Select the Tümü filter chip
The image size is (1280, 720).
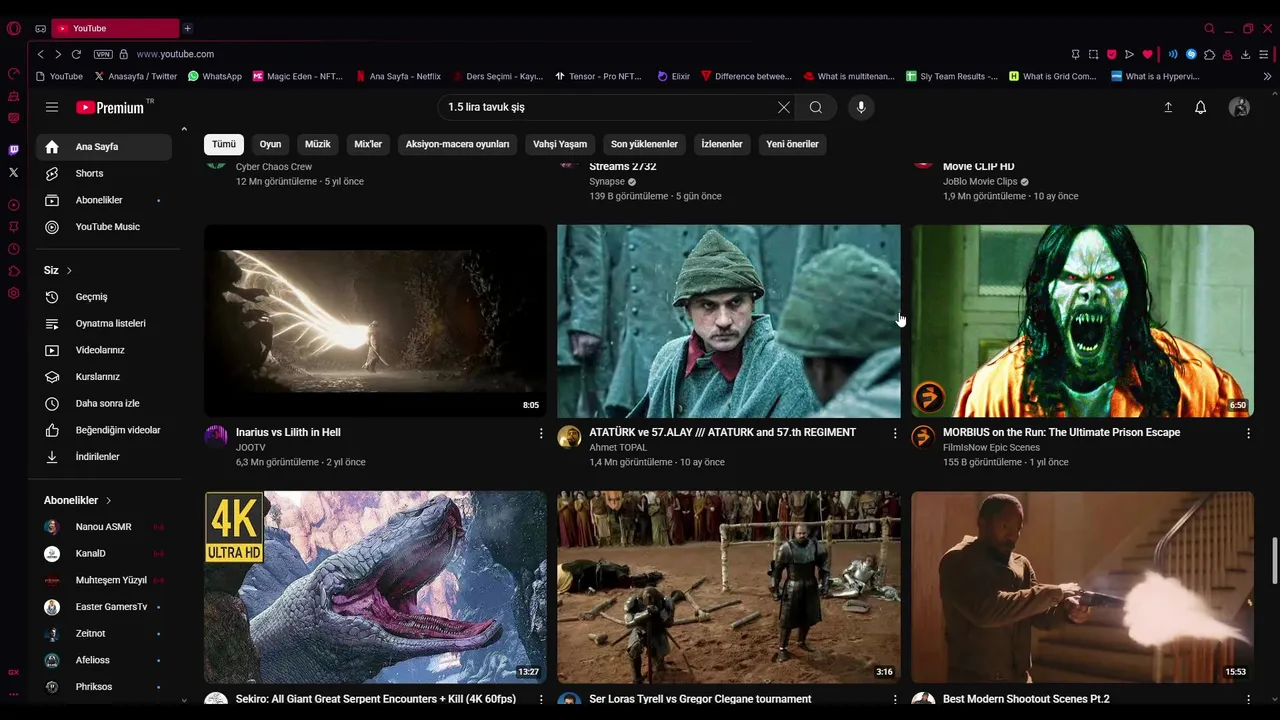[224, 144]
